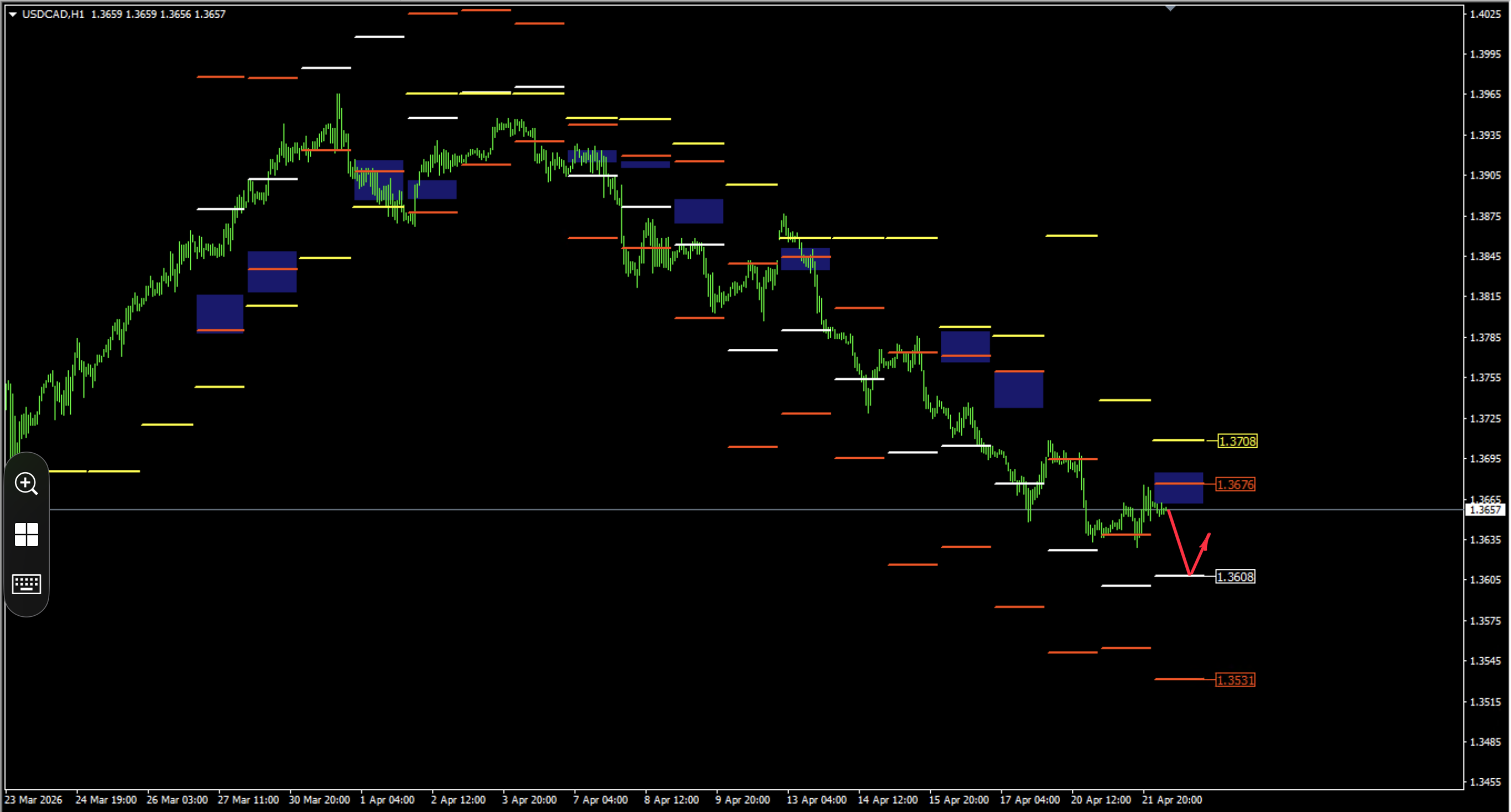Image resolution: width=1511 pixels, height=812 pixels.
Task: Select the yellow 1.3708 price label
Action: (x=1237, y=441)
